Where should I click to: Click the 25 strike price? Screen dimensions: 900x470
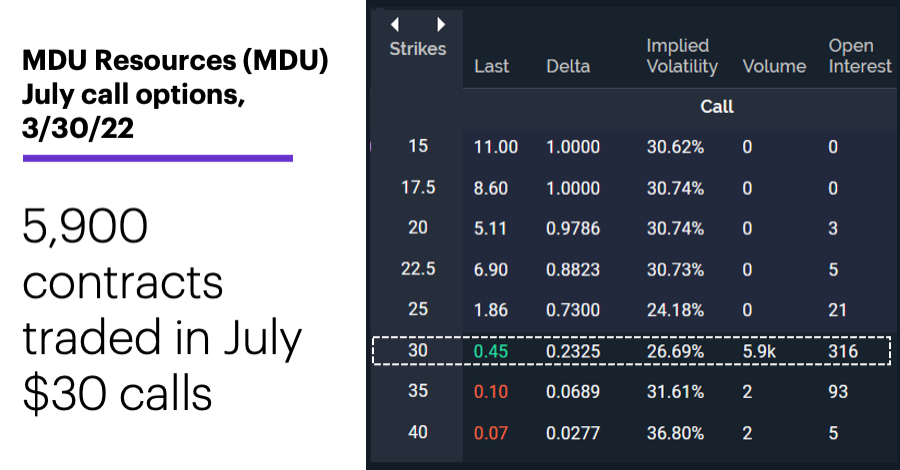tap(418, 309)
